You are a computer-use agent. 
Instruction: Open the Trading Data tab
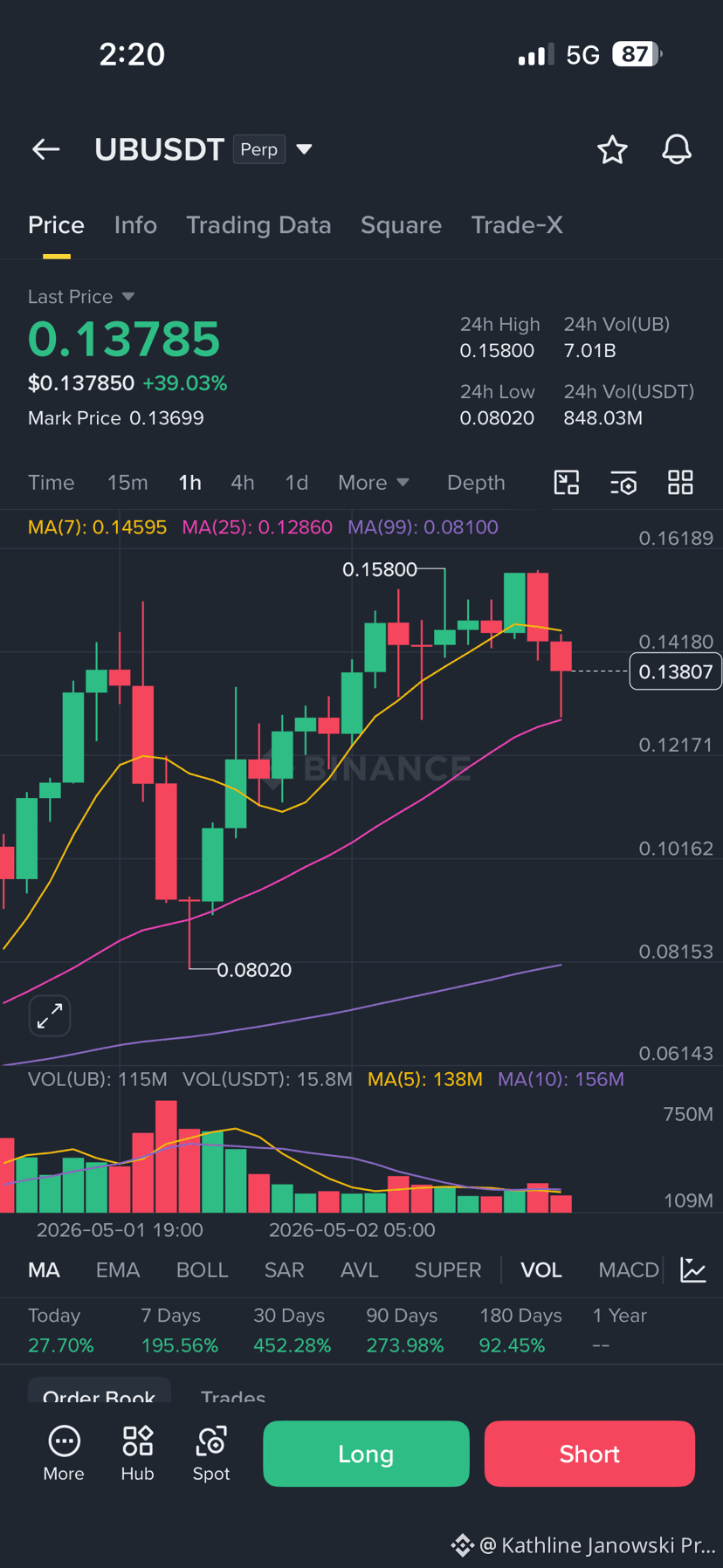(x=258, y=225)
